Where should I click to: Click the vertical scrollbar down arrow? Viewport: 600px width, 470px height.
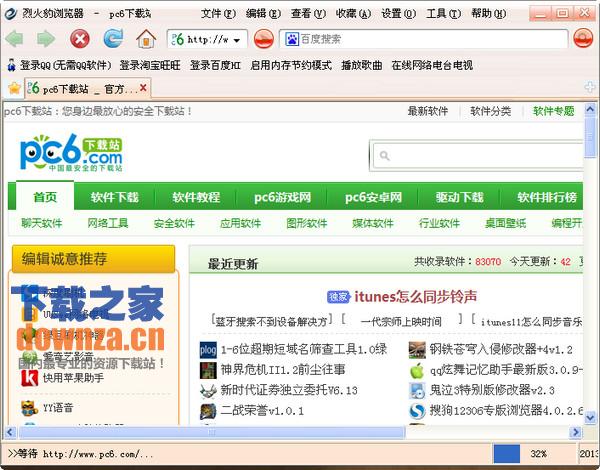point(590,417)
